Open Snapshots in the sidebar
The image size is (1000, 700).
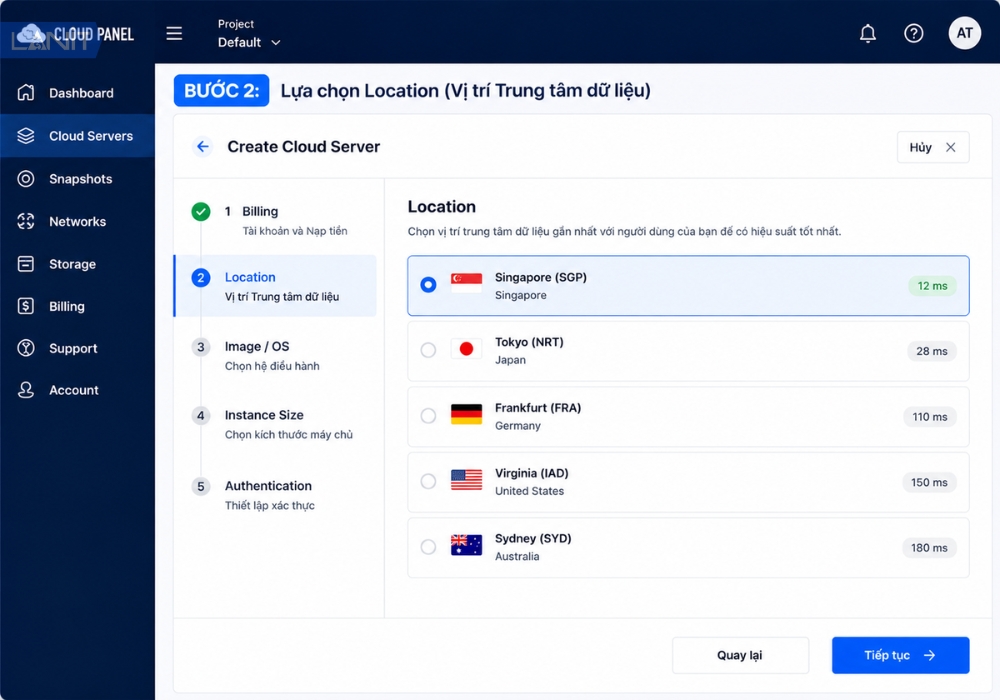[77, 179]
